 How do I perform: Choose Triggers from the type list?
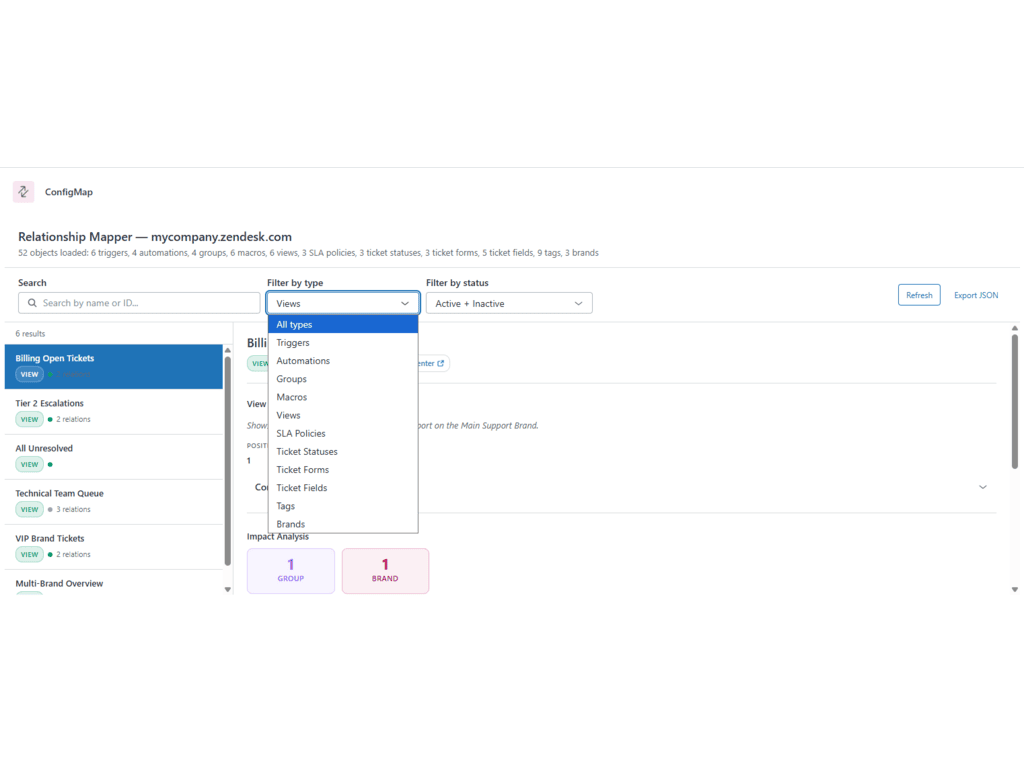pos(343,343)
